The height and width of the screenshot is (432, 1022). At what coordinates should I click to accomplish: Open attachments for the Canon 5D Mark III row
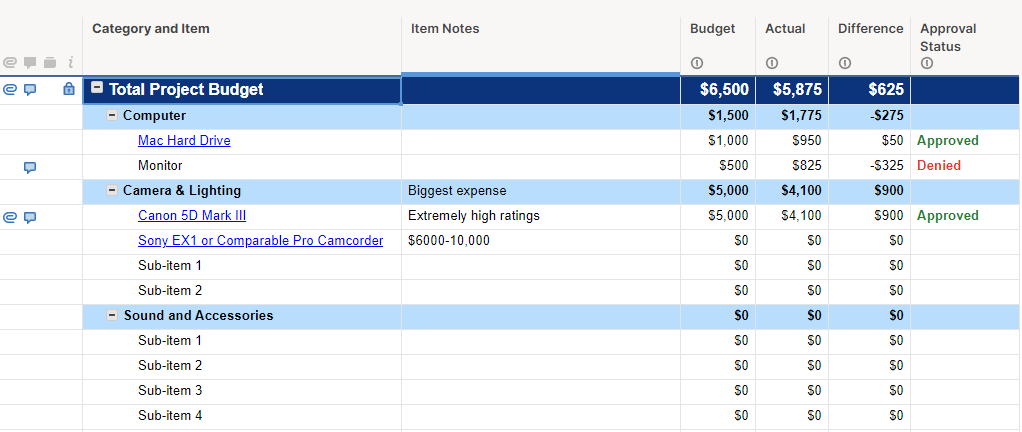coord(10,217)
